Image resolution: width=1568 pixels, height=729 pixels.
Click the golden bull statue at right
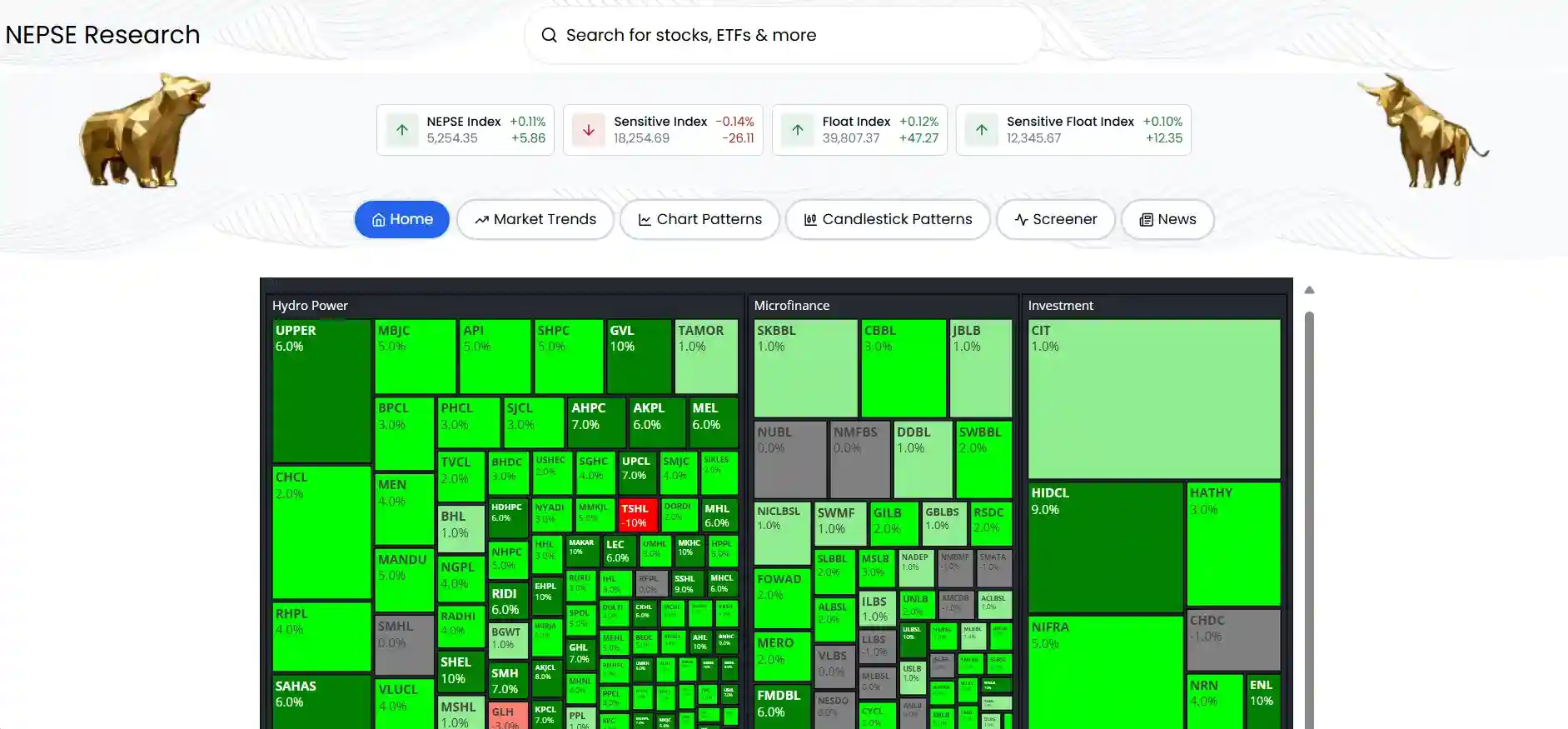1422,130
